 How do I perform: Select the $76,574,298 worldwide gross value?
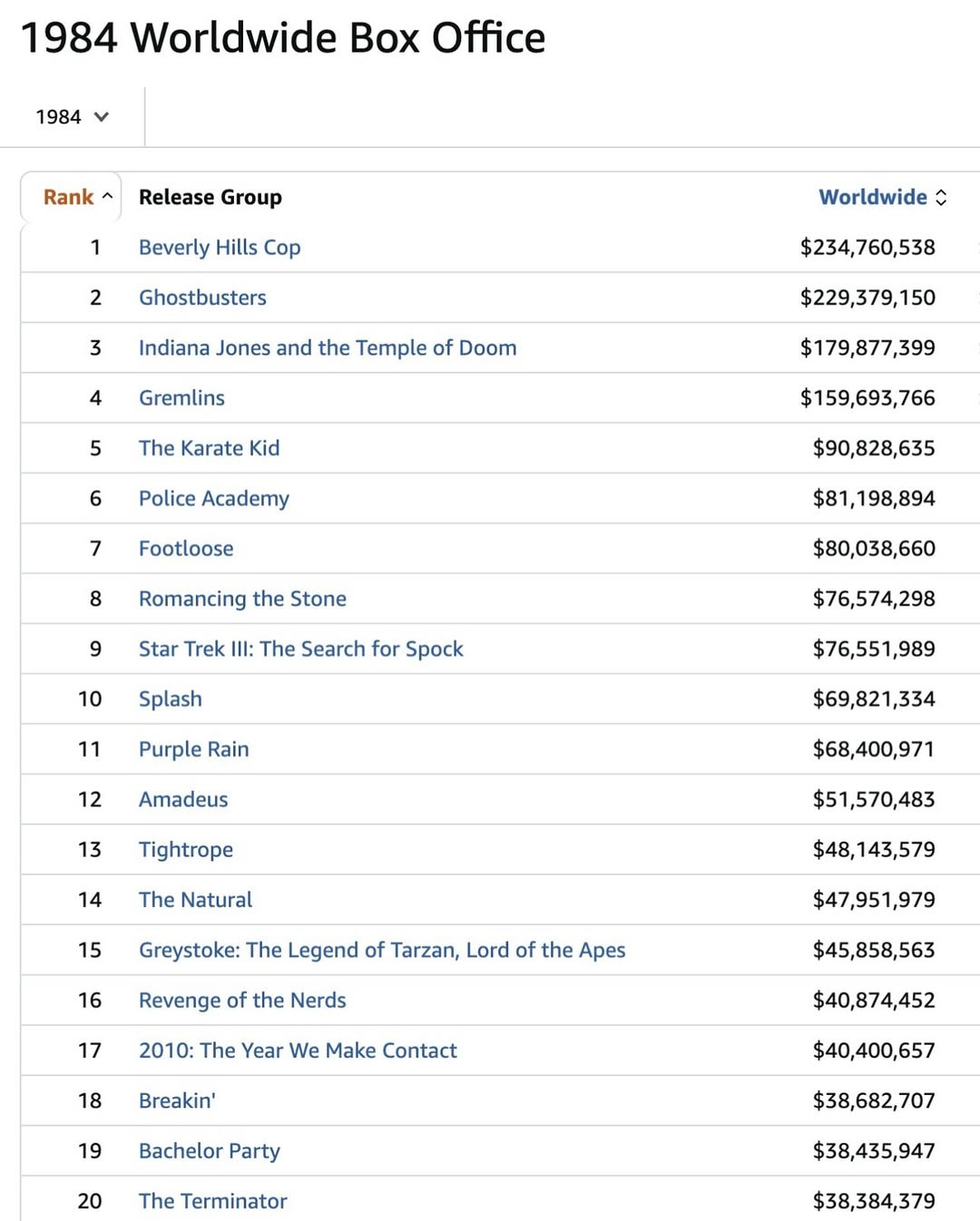point(874,599)
